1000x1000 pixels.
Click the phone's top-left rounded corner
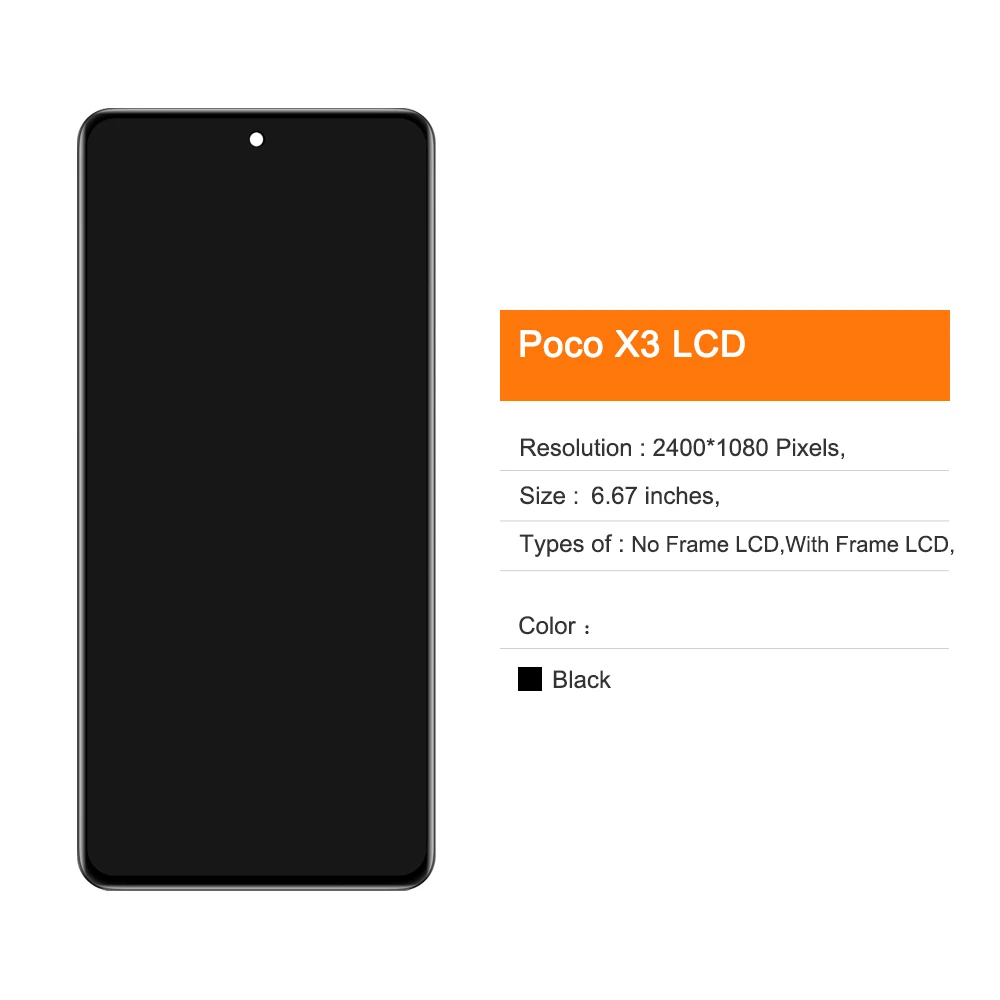click(x=96, y=126)
